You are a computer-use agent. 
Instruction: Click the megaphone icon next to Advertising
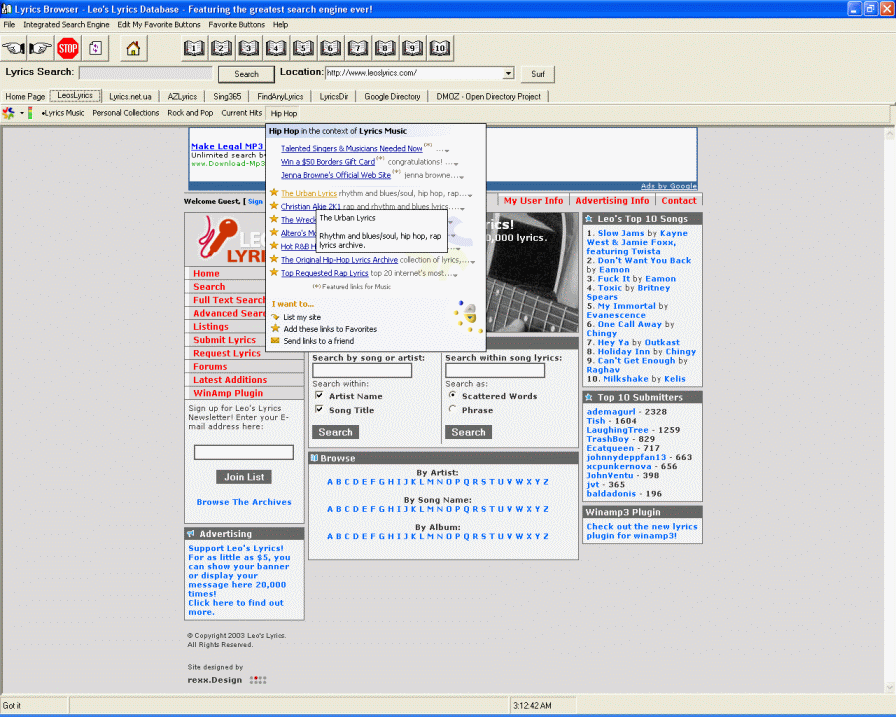click(191, 534)
